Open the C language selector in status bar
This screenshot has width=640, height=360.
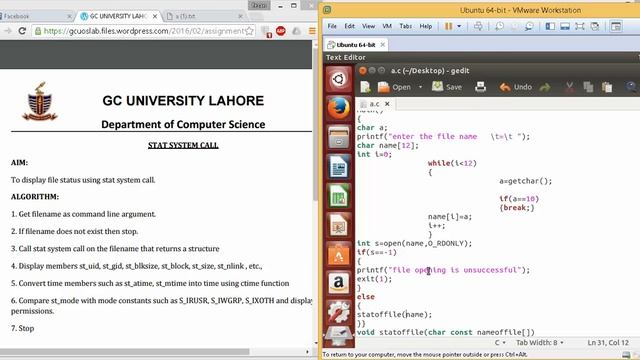(500, 342)
